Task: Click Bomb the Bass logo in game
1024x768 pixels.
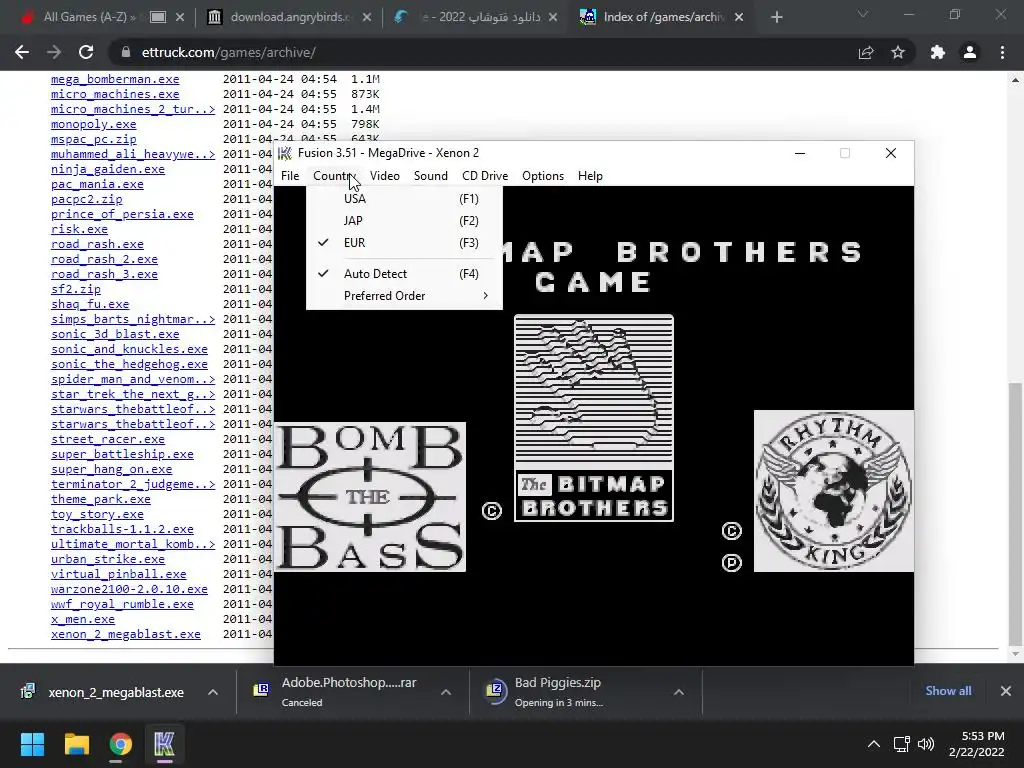Action: [x=370, y=497]
